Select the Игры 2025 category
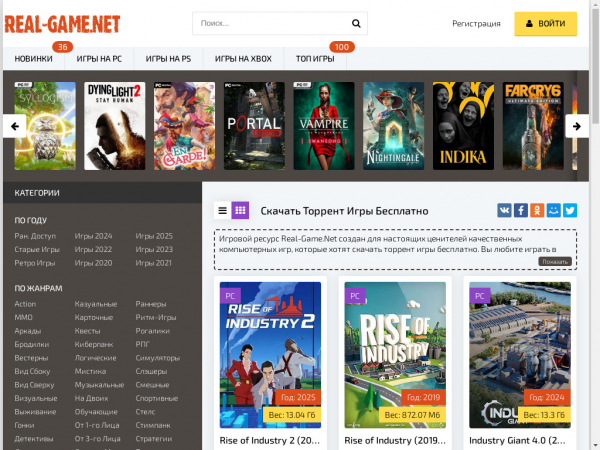 [154, 236]
